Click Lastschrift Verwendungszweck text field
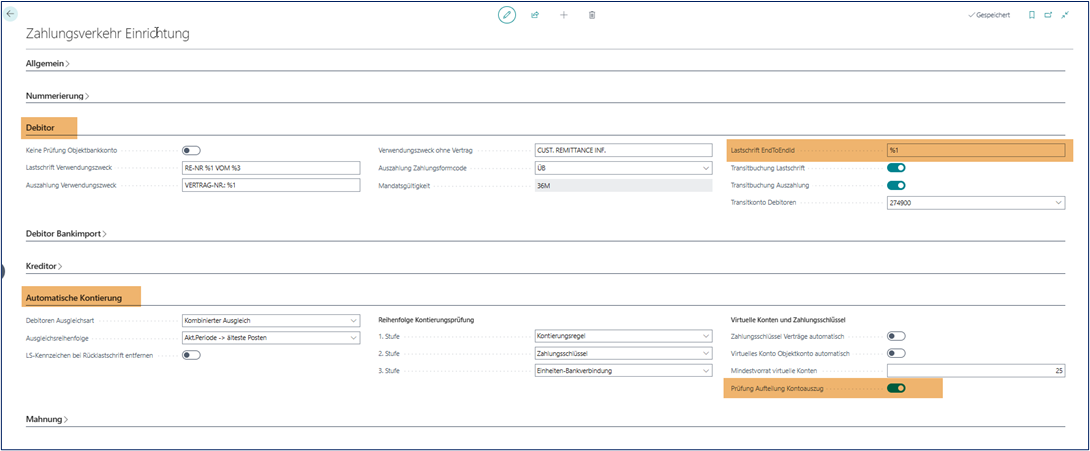The height and width of the screenshot is (451, 1090). coord(270,168)
